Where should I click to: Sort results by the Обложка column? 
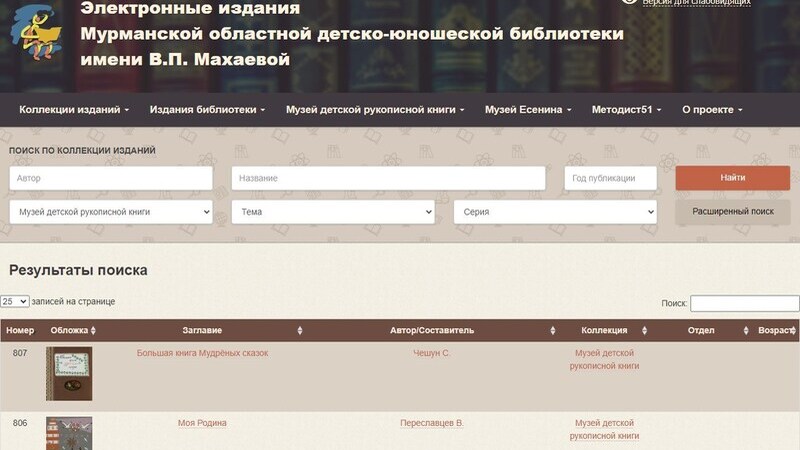coord(73,330)
